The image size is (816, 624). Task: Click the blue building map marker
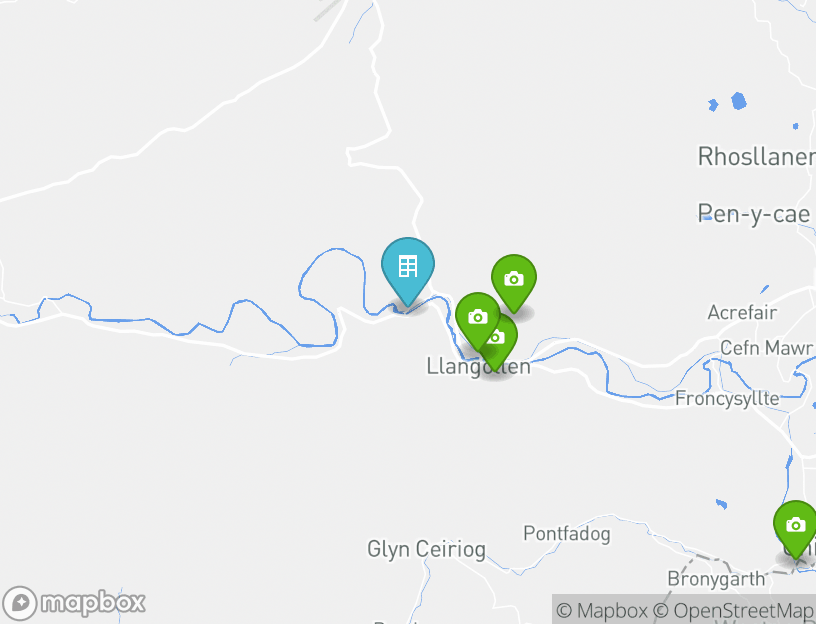pos(407,271)
